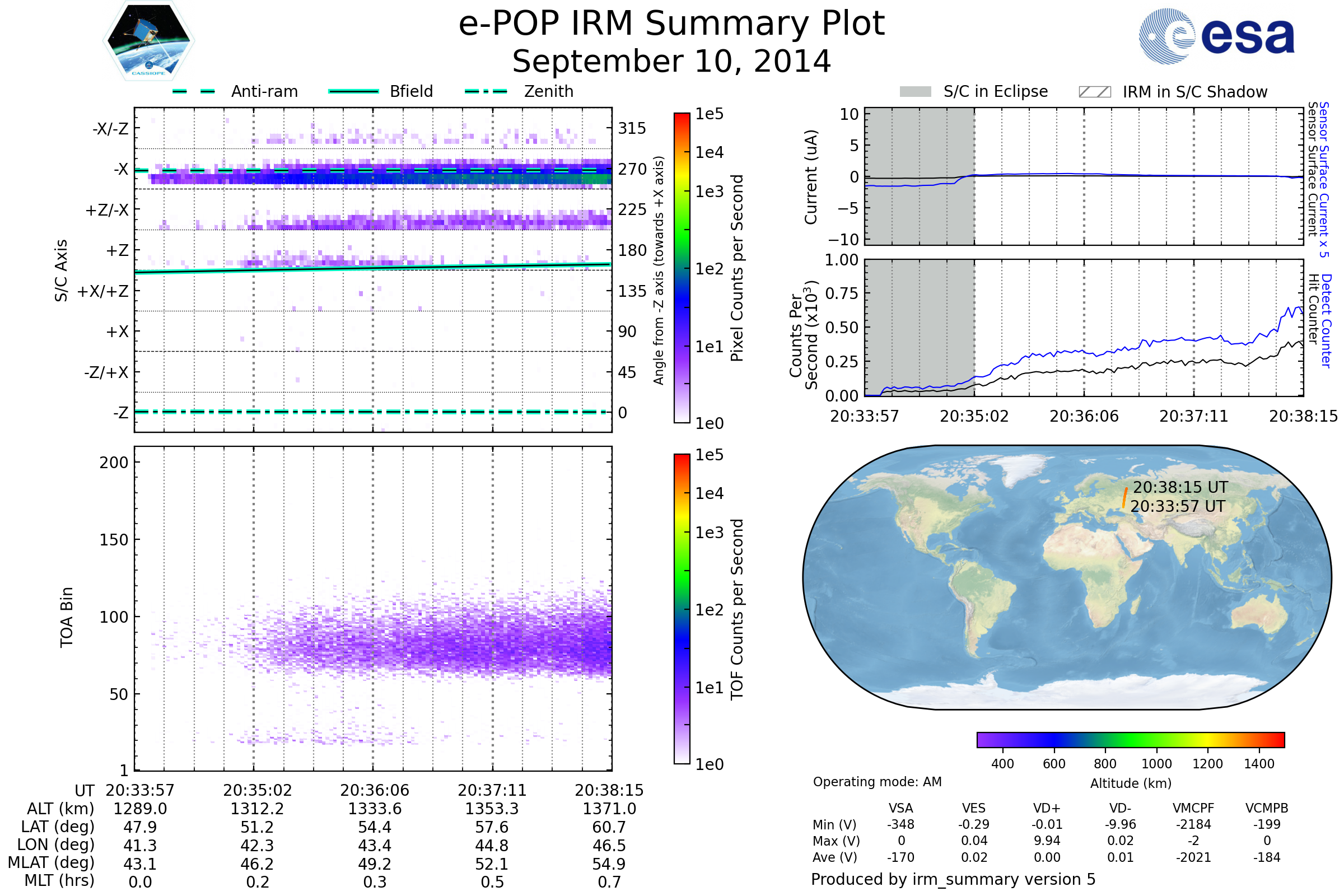Click the TOF Counts per Second colorbar
Image resolution: width=1344 pixels, height=896 pixels.
[x=682, y=609]
